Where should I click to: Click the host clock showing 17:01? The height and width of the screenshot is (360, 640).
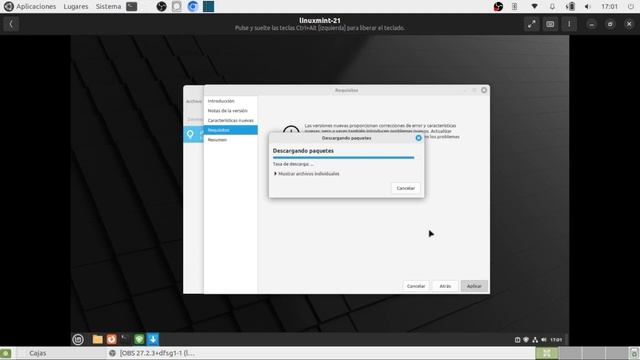coord(609,7)
